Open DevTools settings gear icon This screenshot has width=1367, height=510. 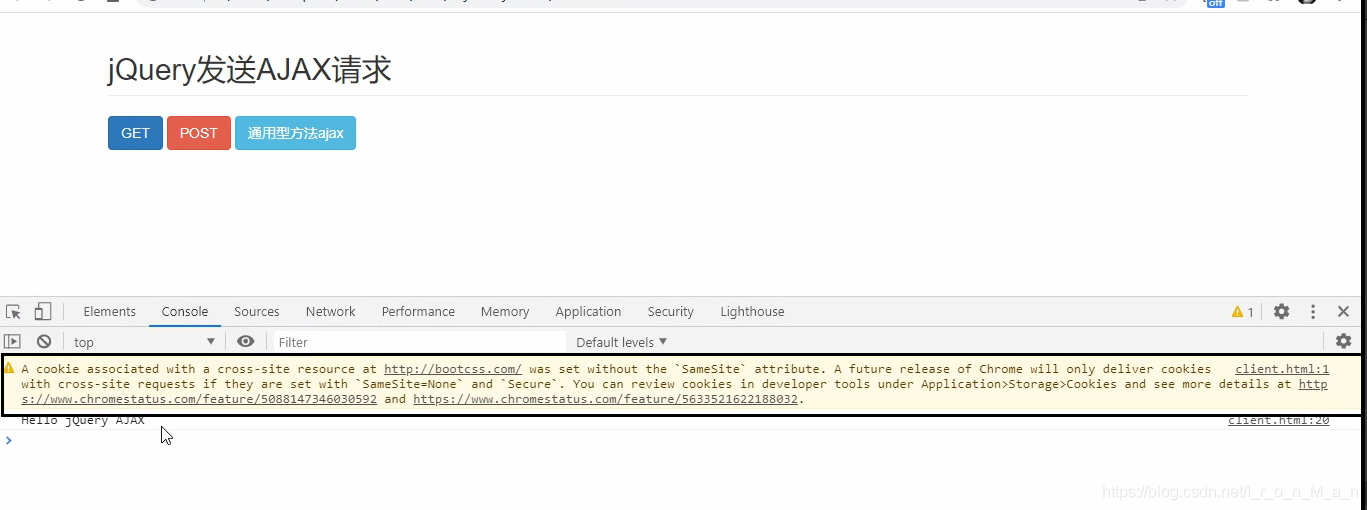tap(1281, 312)
